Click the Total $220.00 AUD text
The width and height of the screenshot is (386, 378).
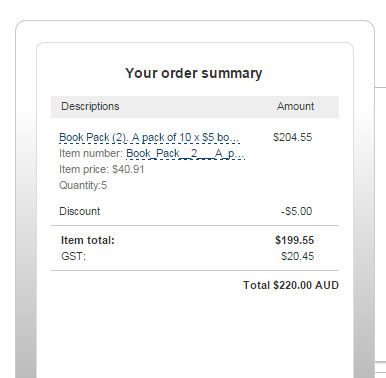[291, 285]
